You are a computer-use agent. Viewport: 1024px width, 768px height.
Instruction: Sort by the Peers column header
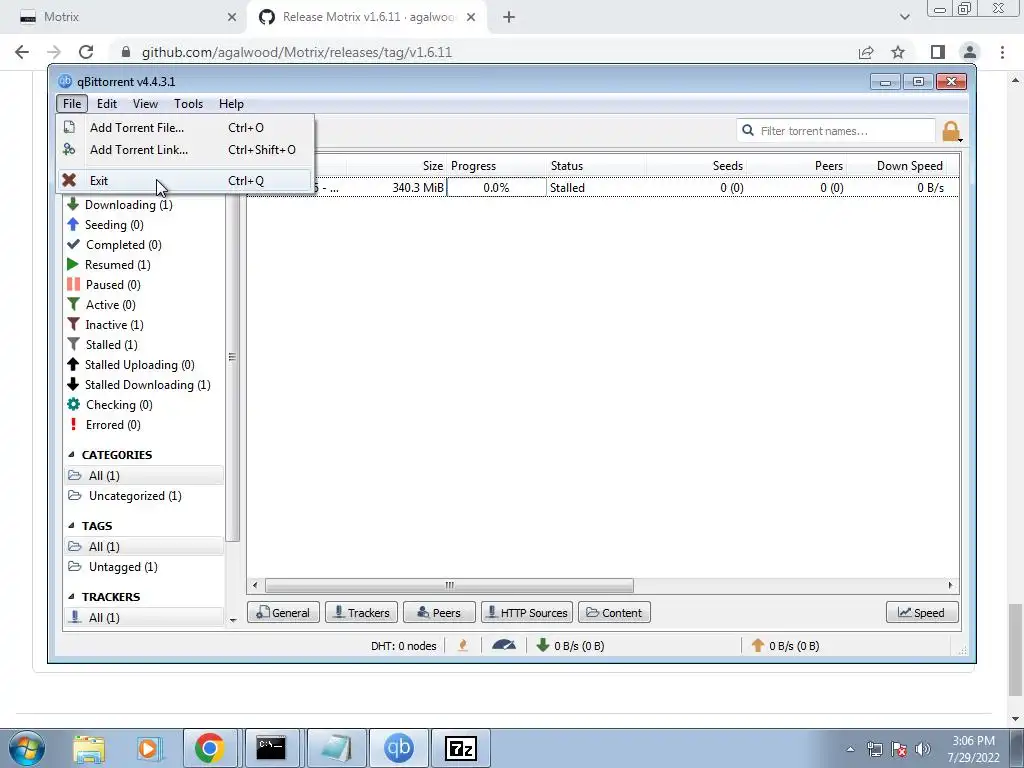coord(797,166)
